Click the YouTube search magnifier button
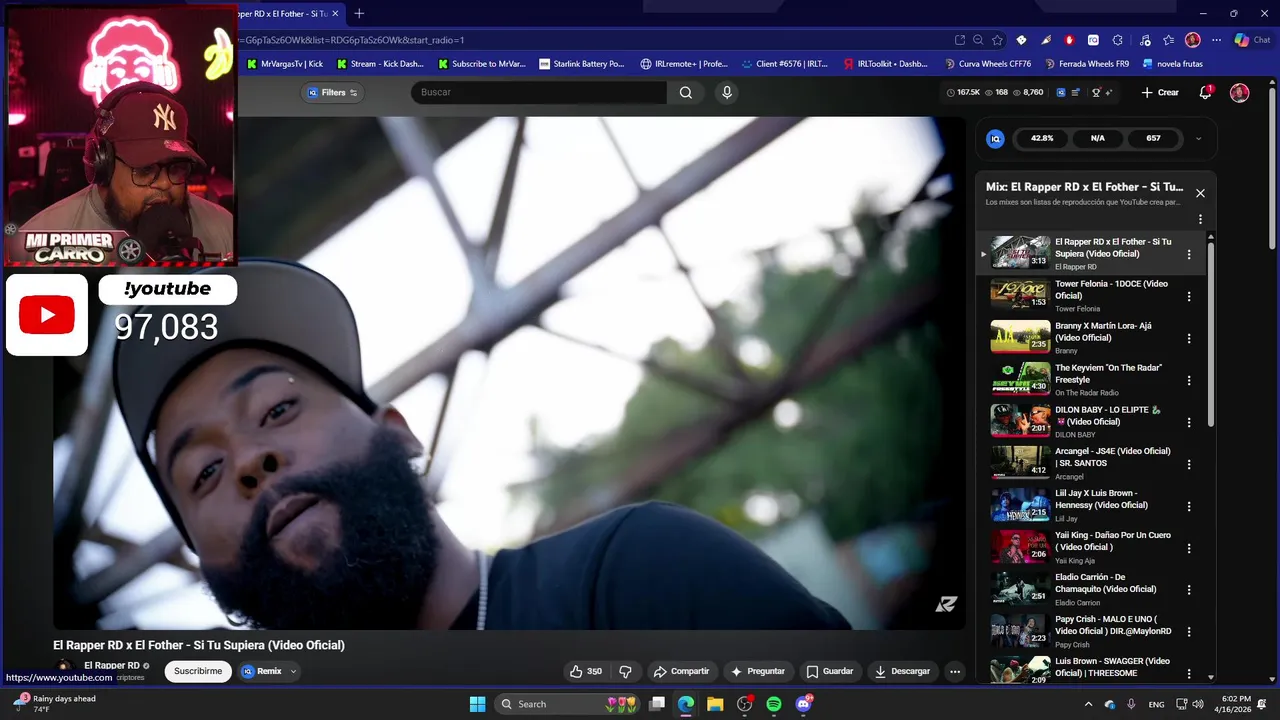Viewport: 1280px width, 720px height. click(686, 92)
